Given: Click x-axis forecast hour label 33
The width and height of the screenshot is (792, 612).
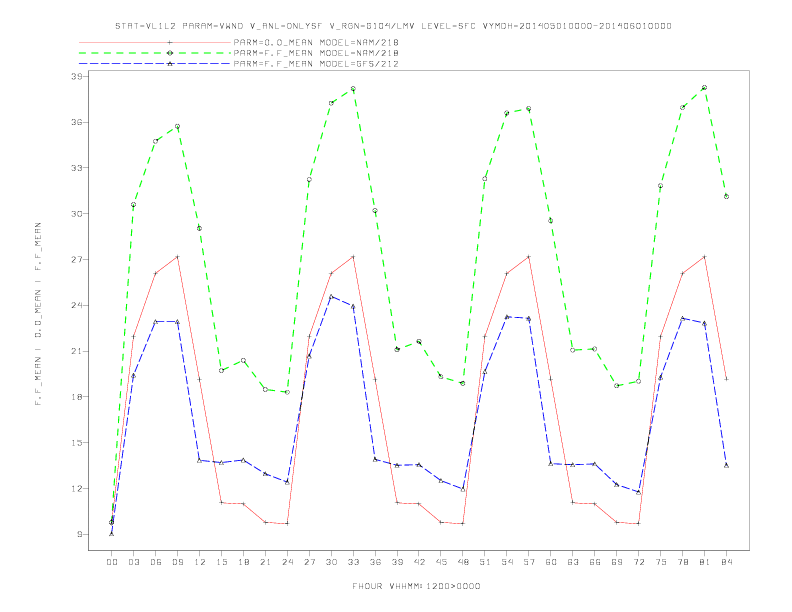Looking at the screenshot, I should [353, 562].
